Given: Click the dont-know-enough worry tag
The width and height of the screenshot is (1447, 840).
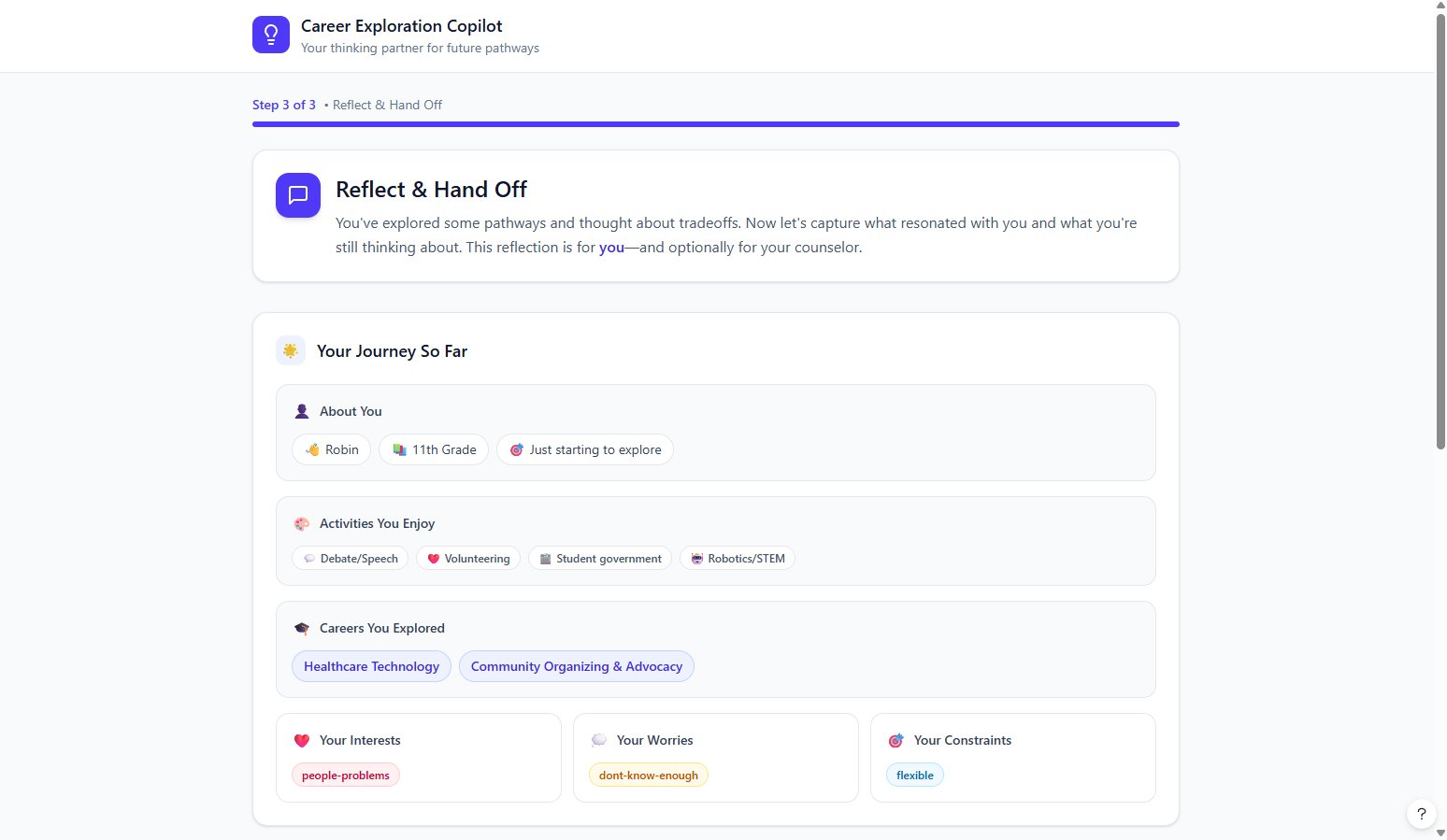Looking at the screenshot, I should 649,775.
